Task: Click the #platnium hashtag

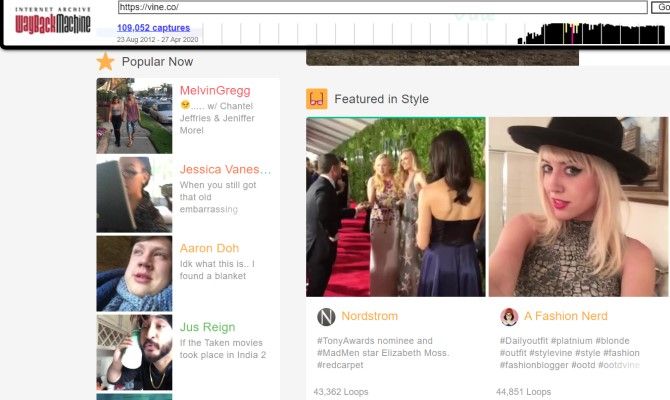Action: click(571, 341)
